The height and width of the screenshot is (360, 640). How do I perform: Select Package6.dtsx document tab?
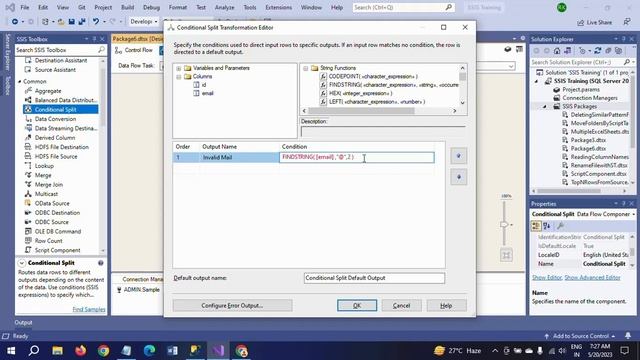pos(138,39)
